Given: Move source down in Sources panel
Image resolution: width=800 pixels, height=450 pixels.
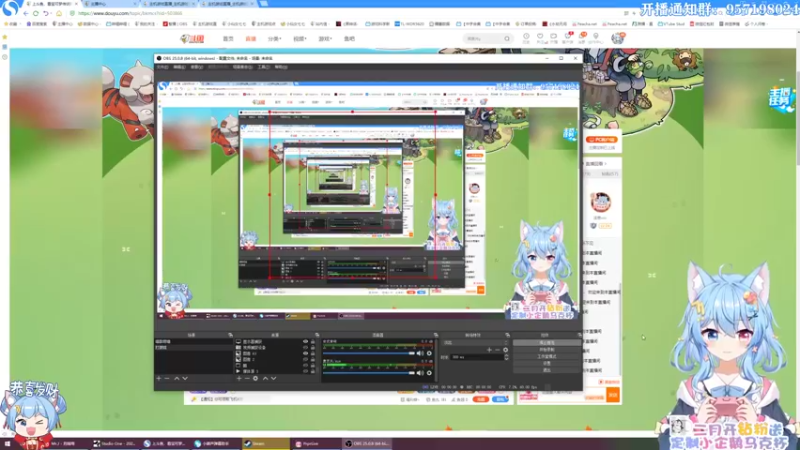Looking at the screenshot, I should click(x=274, y=379).
